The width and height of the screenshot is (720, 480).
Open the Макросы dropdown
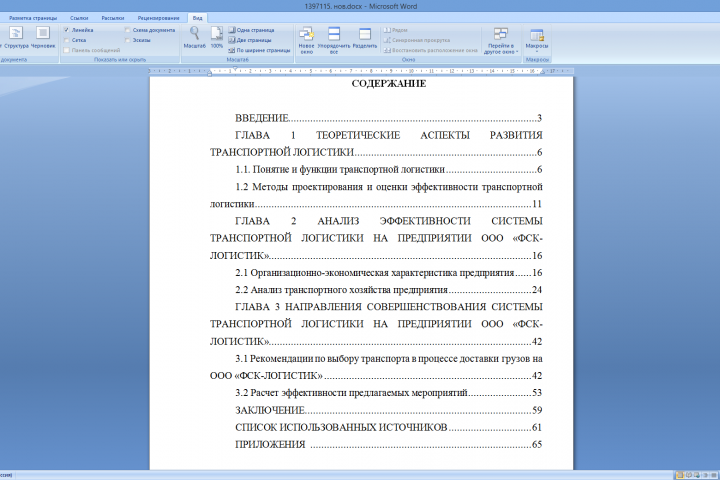click(536, 40)
